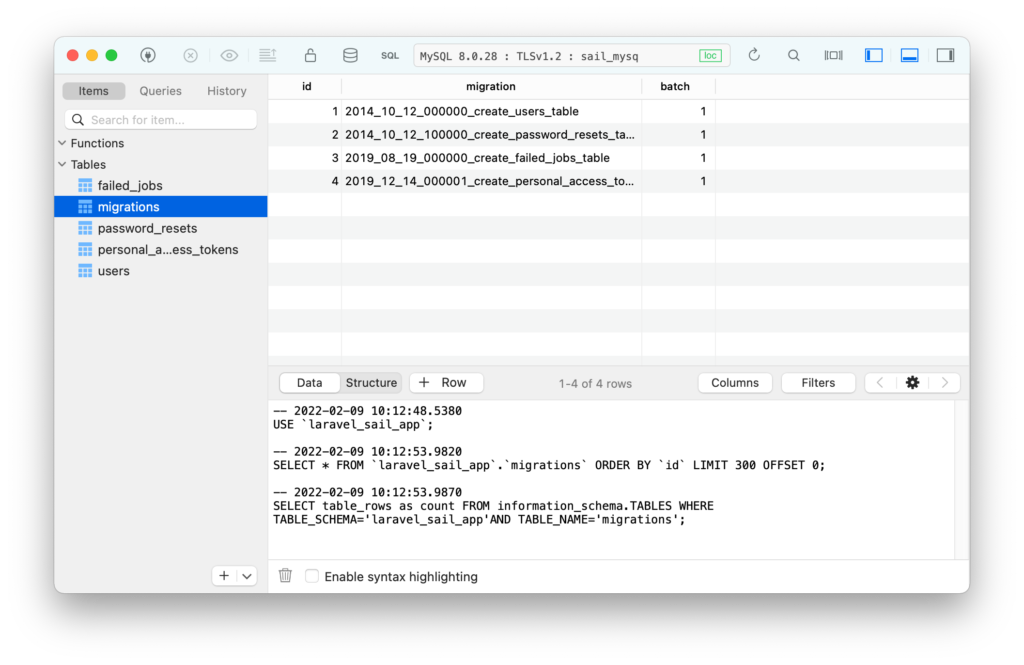
Task: Disconnect the current connection via the X icon
Action: [x=190, y=55]
